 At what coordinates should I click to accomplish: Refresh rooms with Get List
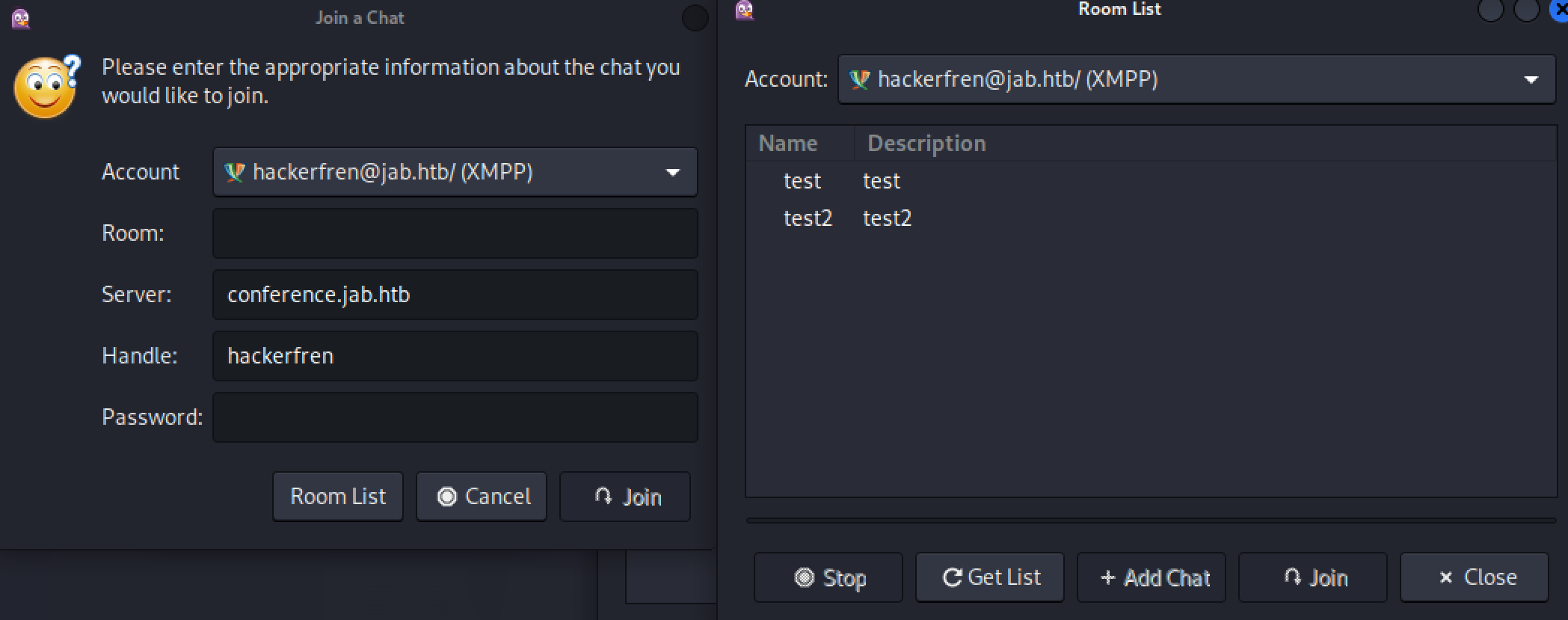point(990,577)
